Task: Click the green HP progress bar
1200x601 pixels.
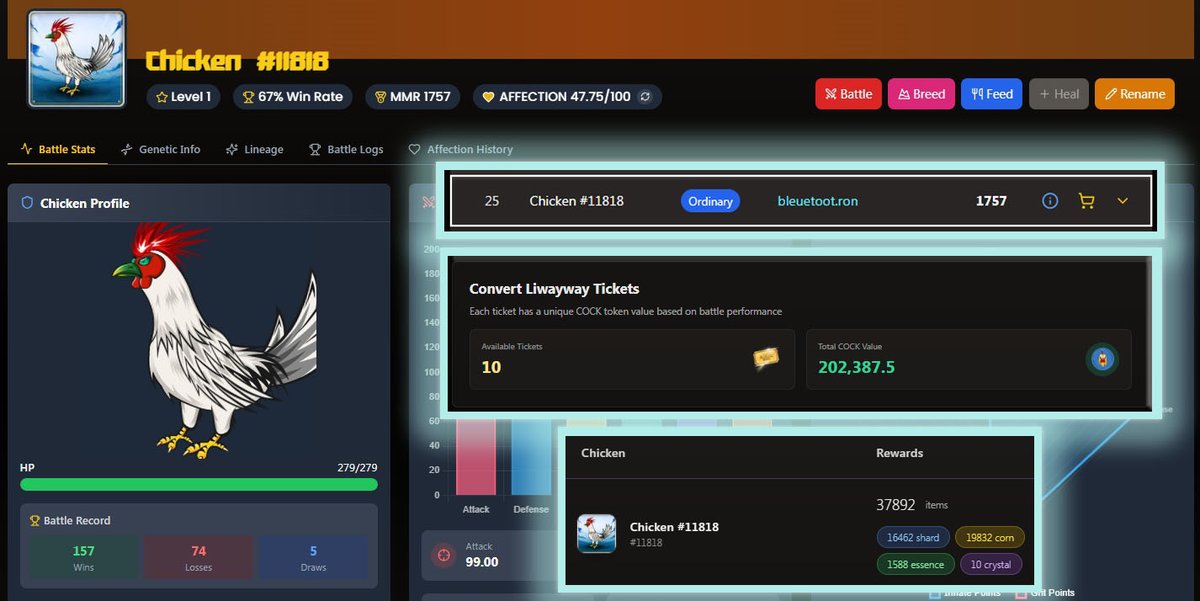Action: [x=199, y=484]
